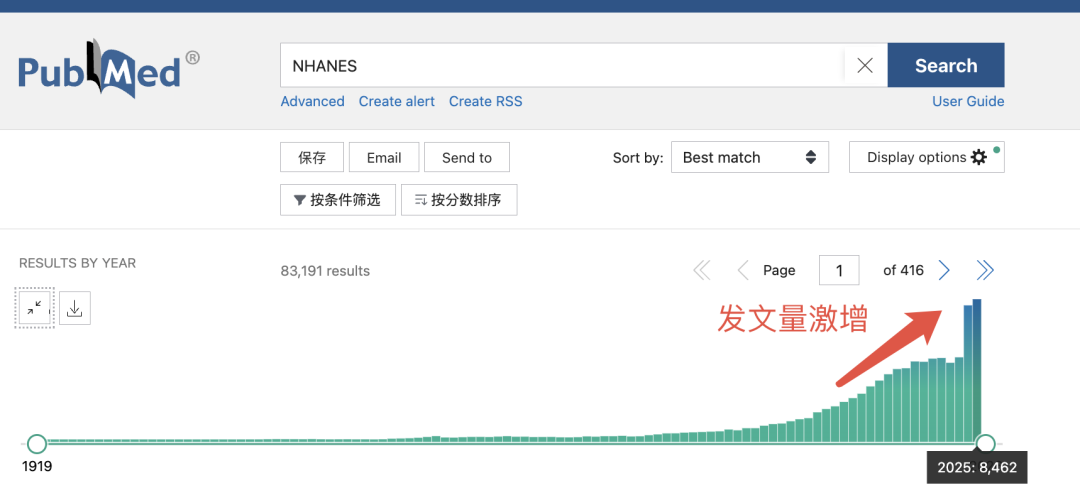
Task: Click the page number input field
Action: click(x=839, y=270)
